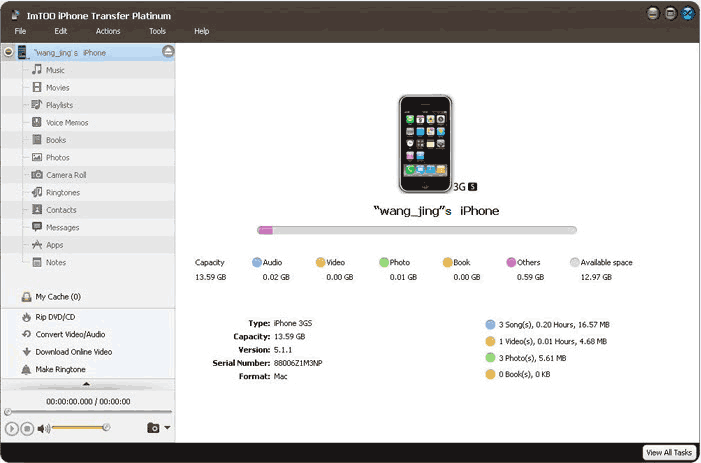Click the play button in the player
Screen dimensions: 701x463
point(12,429)
